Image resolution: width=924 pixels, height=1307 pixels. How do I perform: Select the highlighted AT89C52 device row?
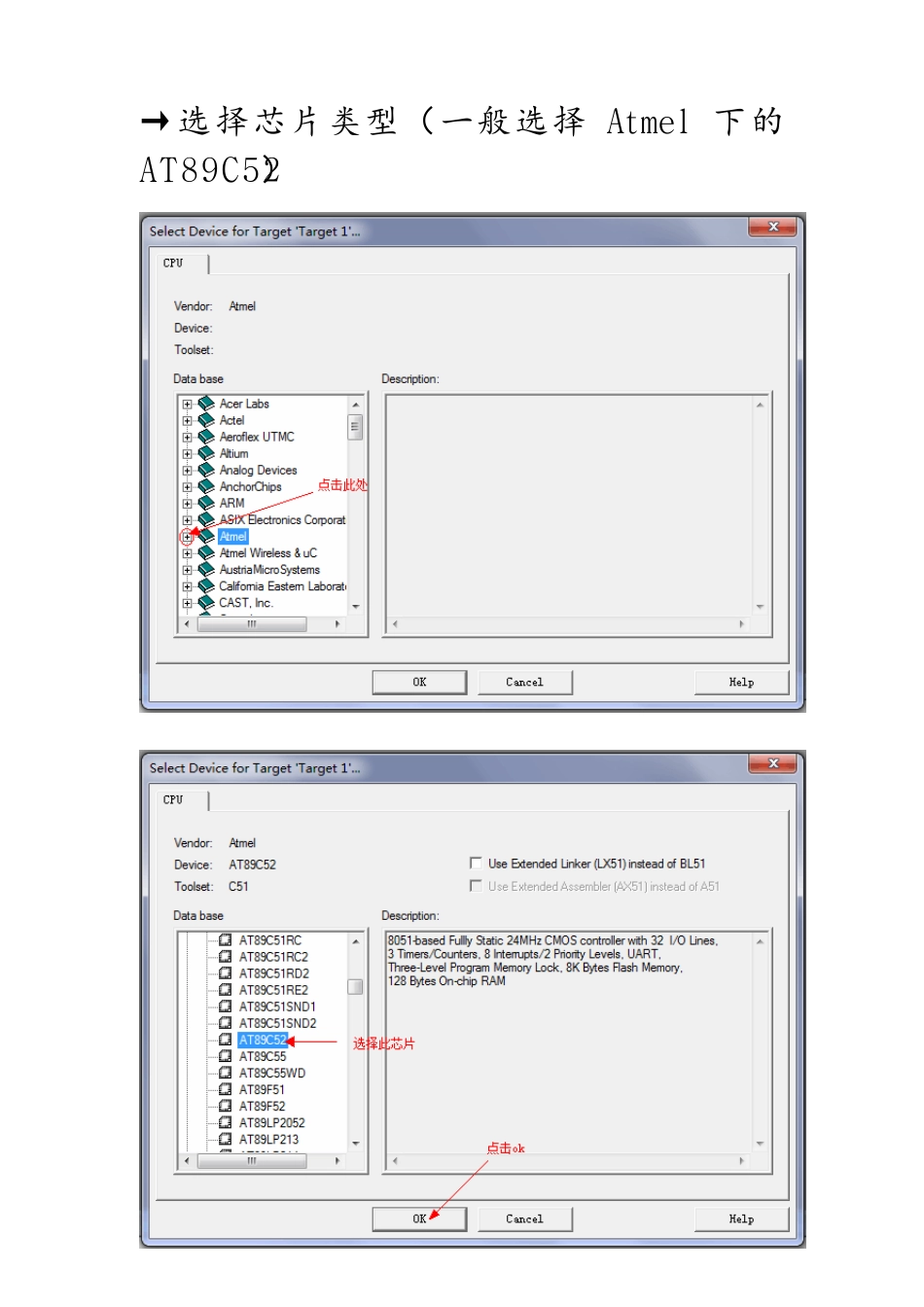(x=263, y=1040)
